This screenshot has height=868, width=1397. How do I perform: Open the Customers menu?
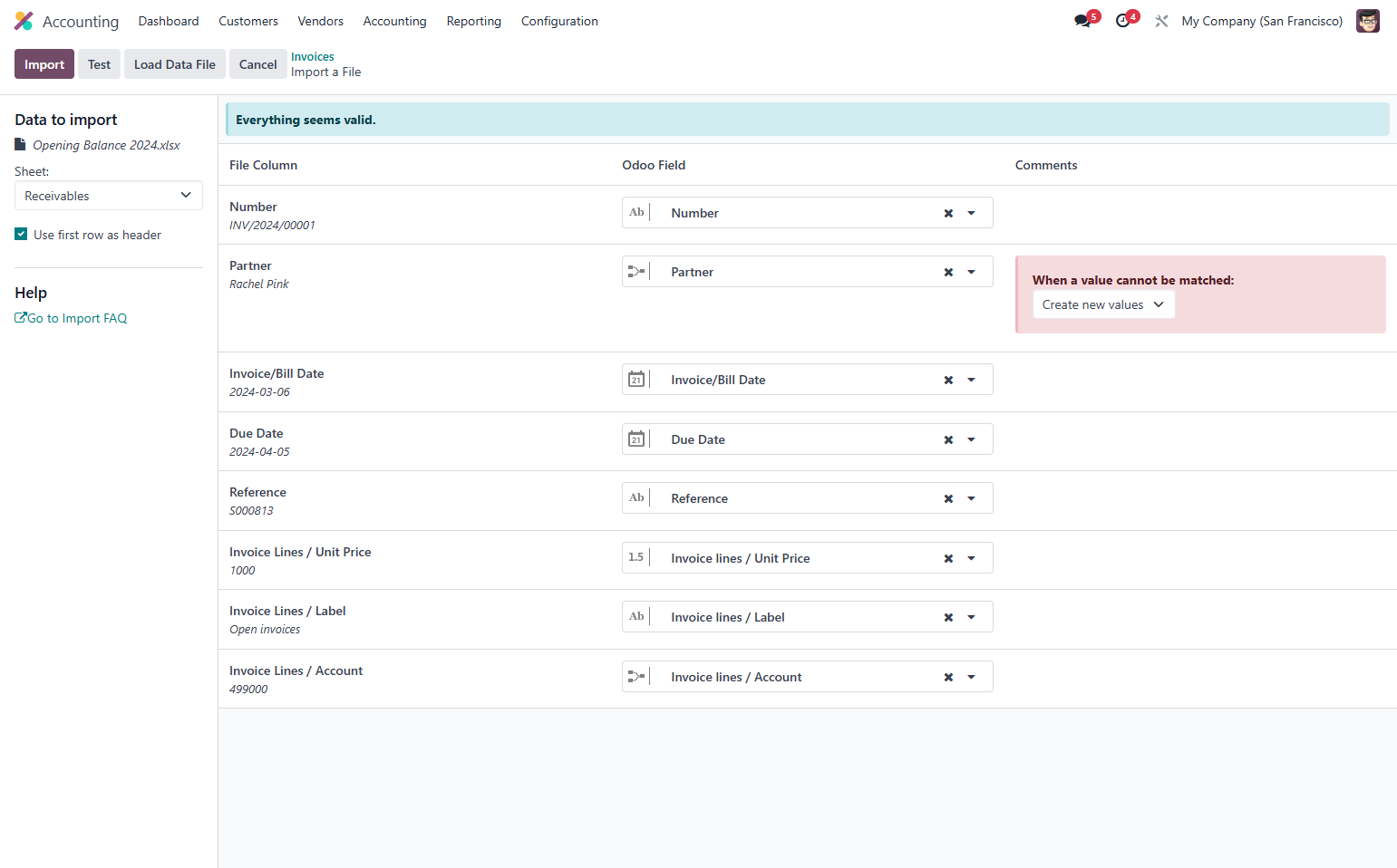pos(248,21)
